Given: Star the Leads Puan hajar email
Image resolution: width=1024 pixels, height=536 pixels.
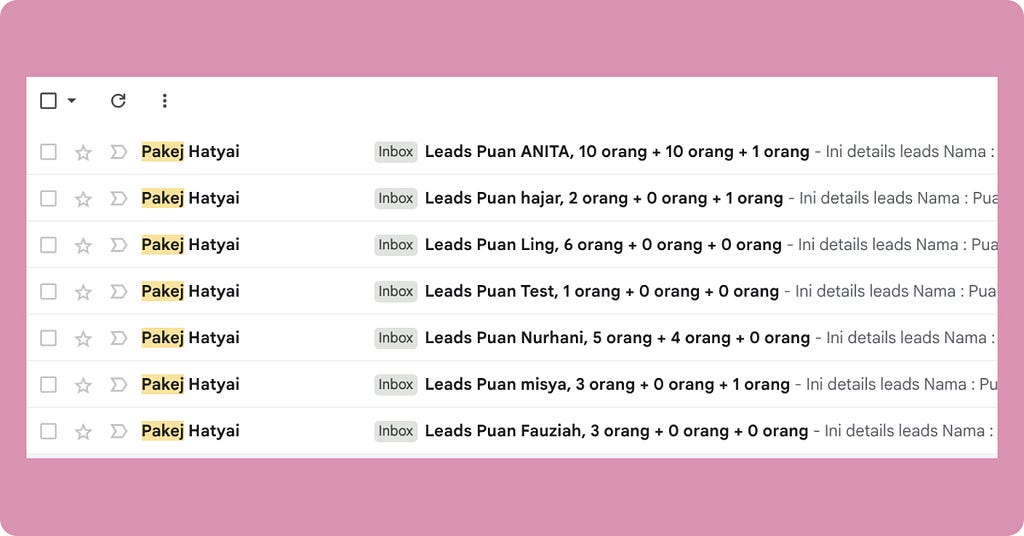Looking at the screenshot, I should (83, 199).
